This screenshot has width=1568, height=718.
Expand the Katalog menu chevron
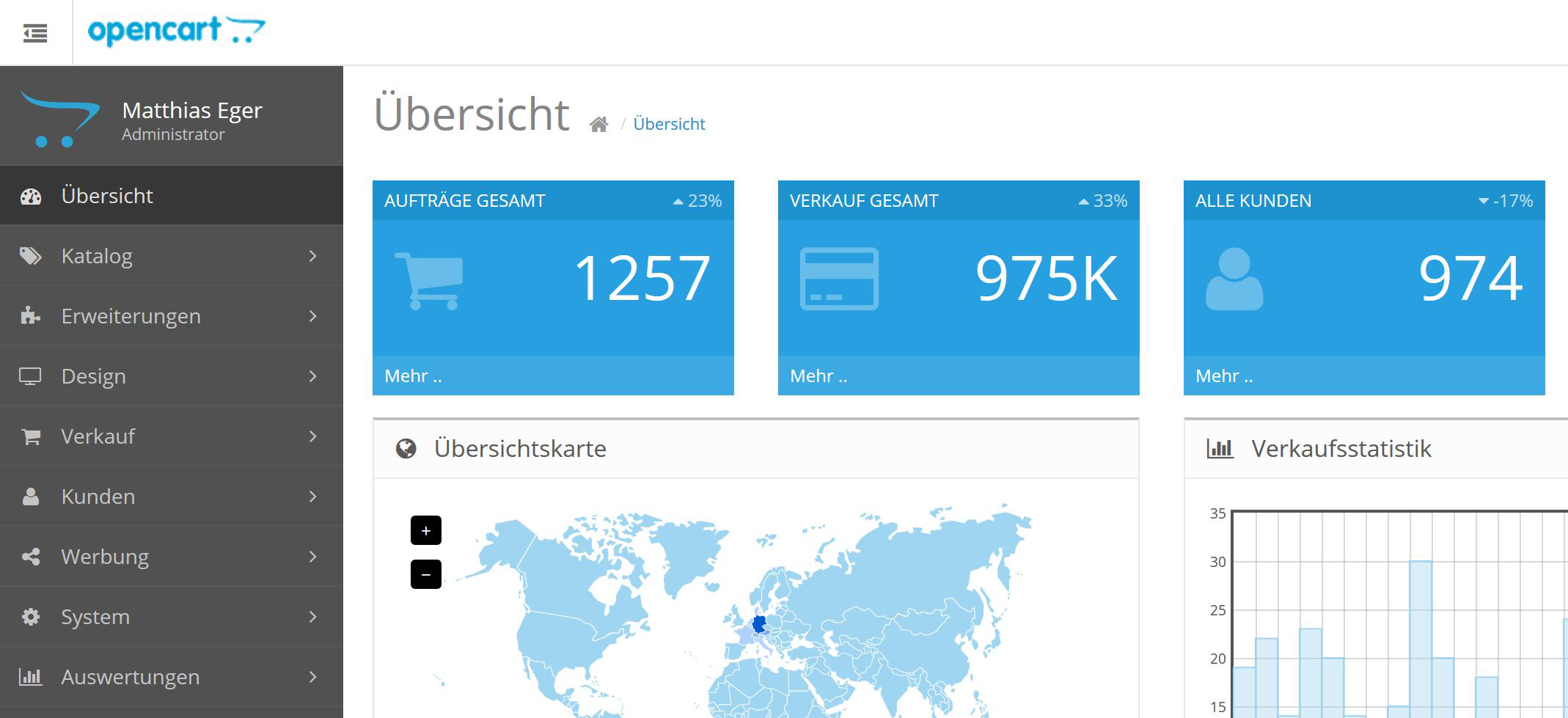click(x=313, y=256)
